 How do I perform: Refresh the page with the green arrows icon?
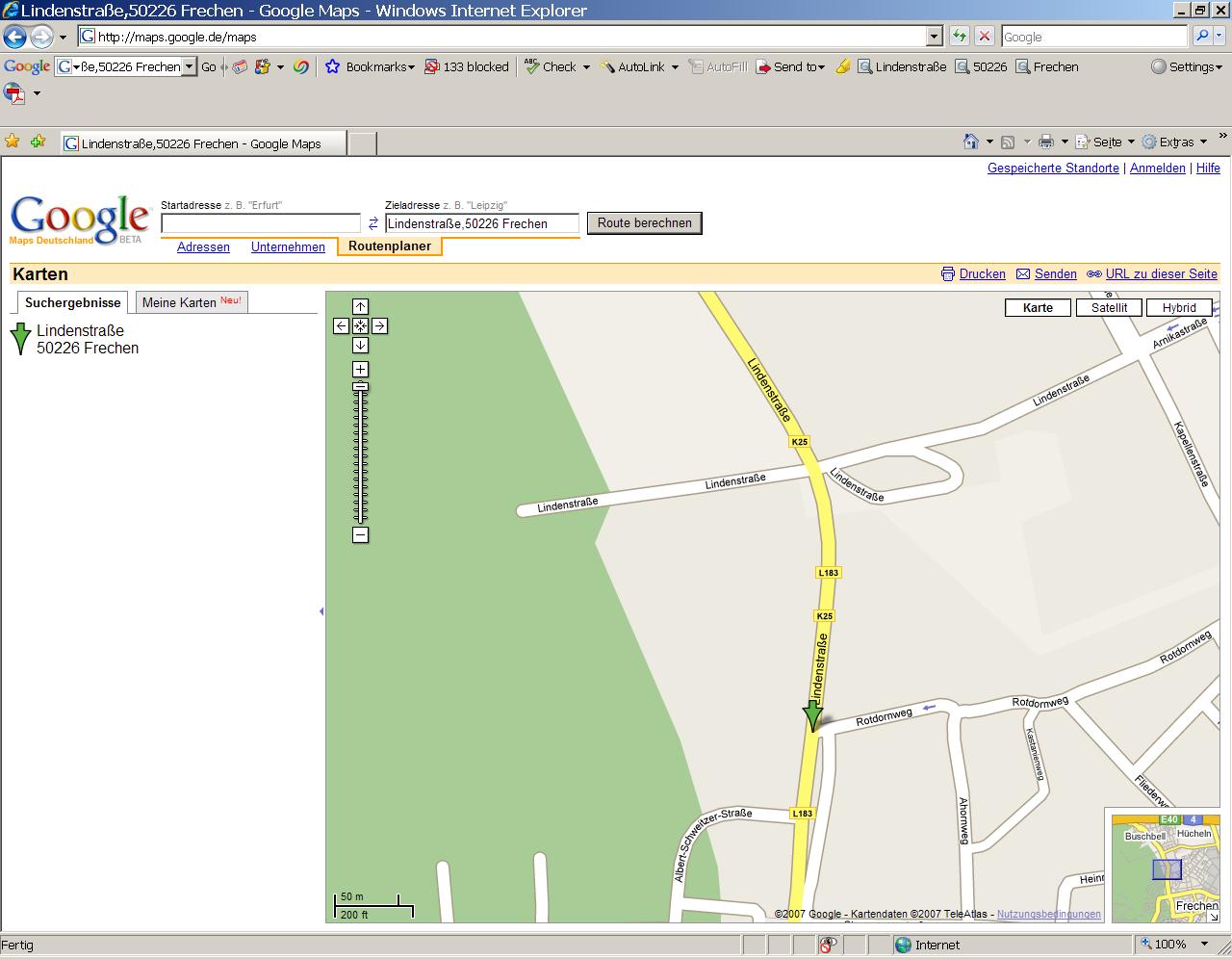960,37
